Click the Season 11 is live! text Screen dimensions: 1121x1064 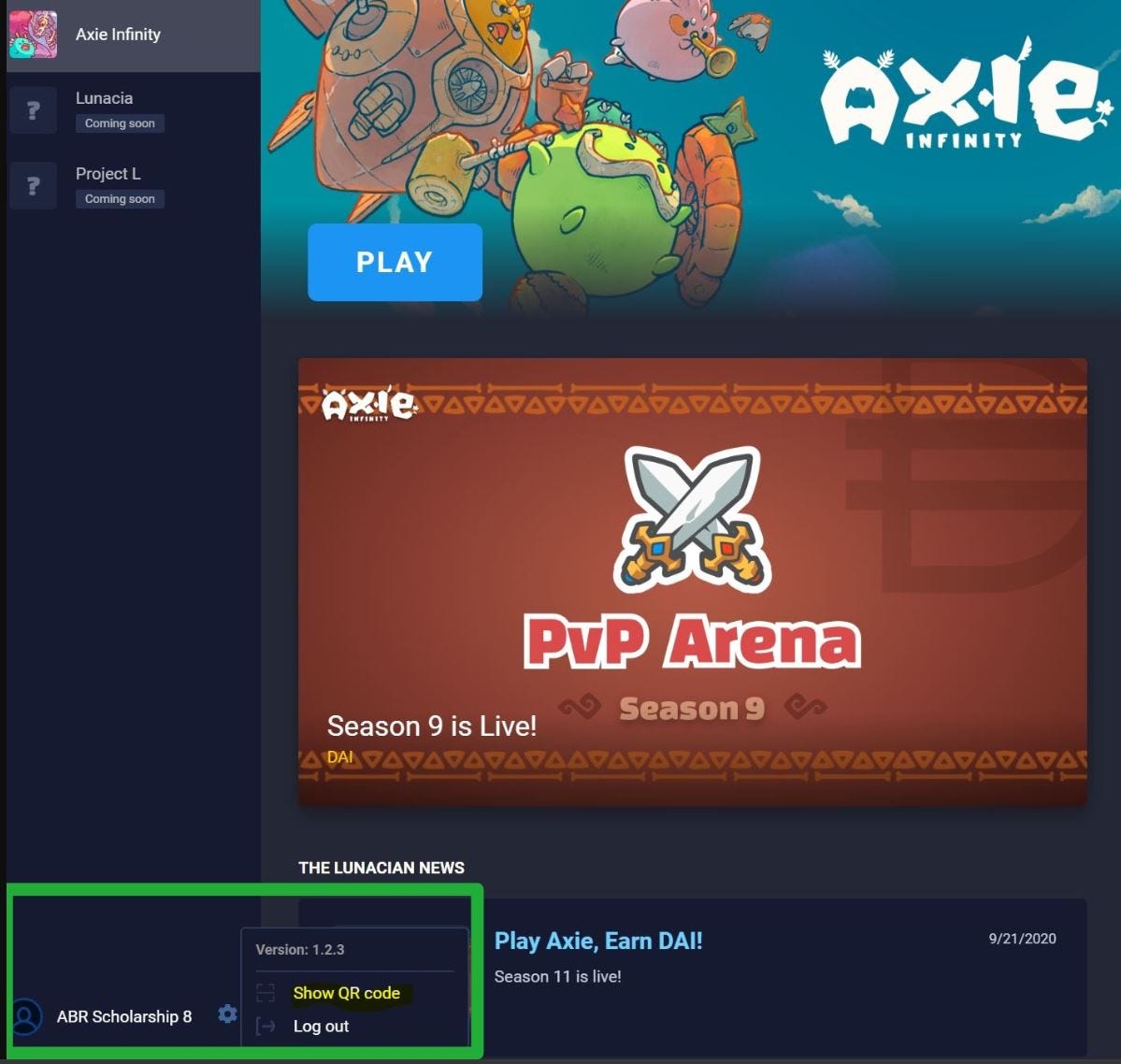(557, 976)
